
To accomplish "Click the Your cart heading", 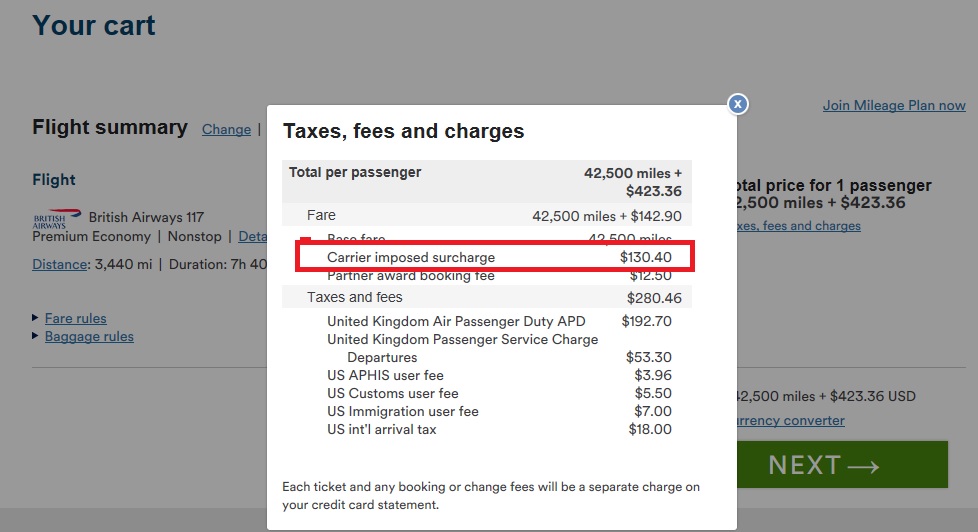I will point(94,26).
